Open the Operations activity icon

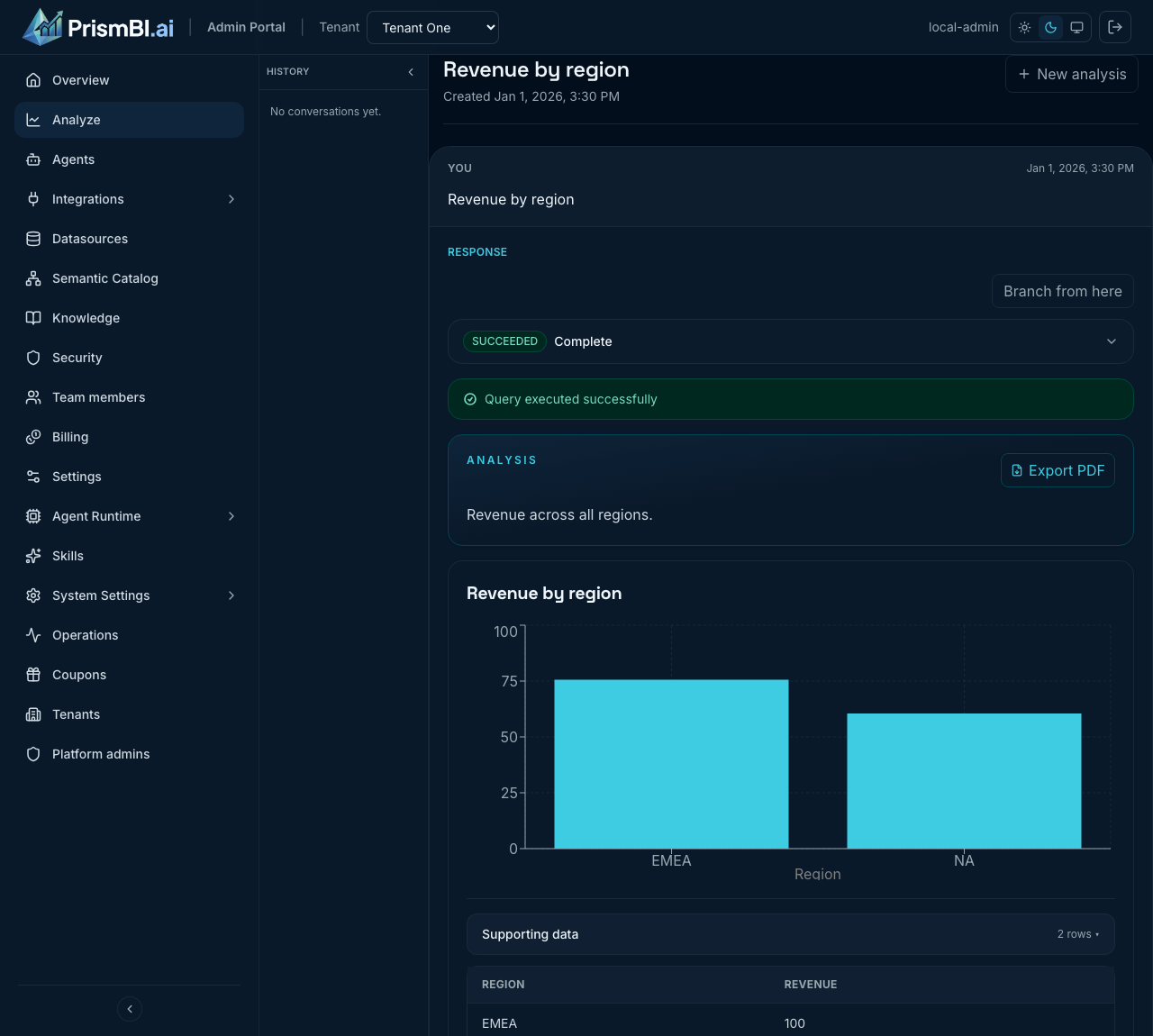[x=33, y=635]
